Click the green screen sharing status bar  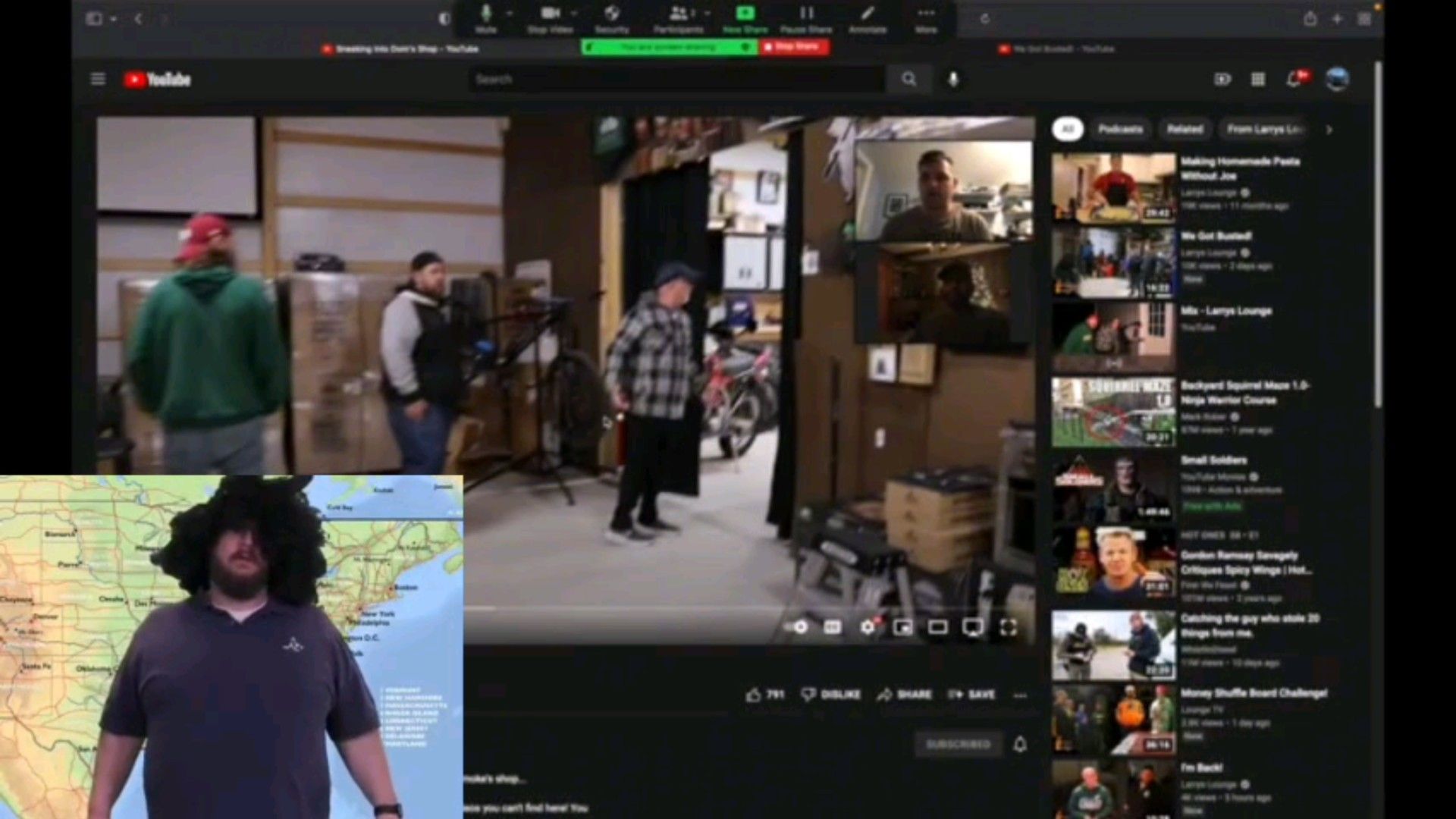tap(670, 46)
